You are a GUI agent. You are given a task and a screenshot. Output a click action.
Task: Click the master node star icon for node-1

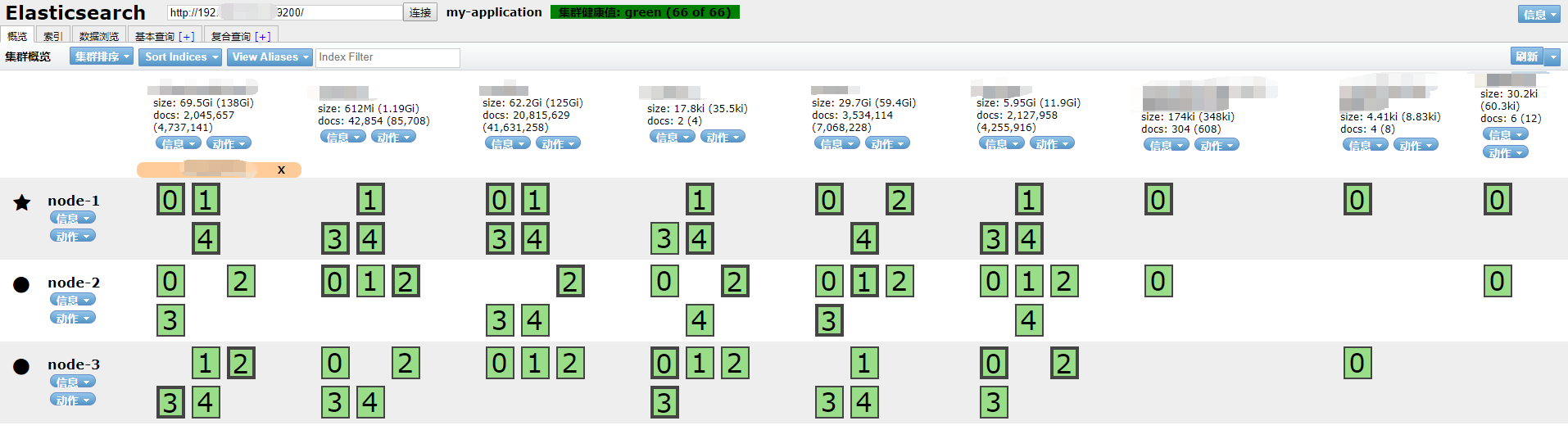22,202
